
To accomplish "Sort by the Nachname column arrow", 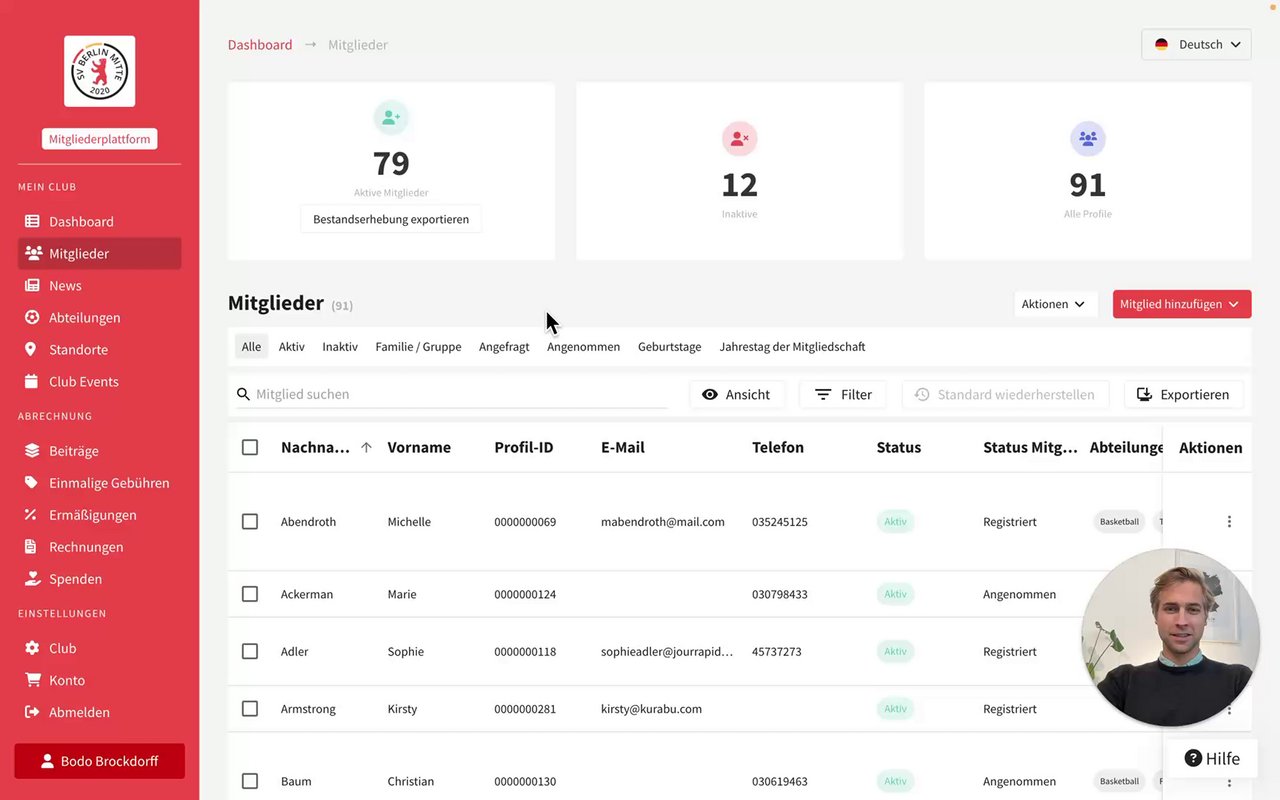I will [x=366, y=447].
